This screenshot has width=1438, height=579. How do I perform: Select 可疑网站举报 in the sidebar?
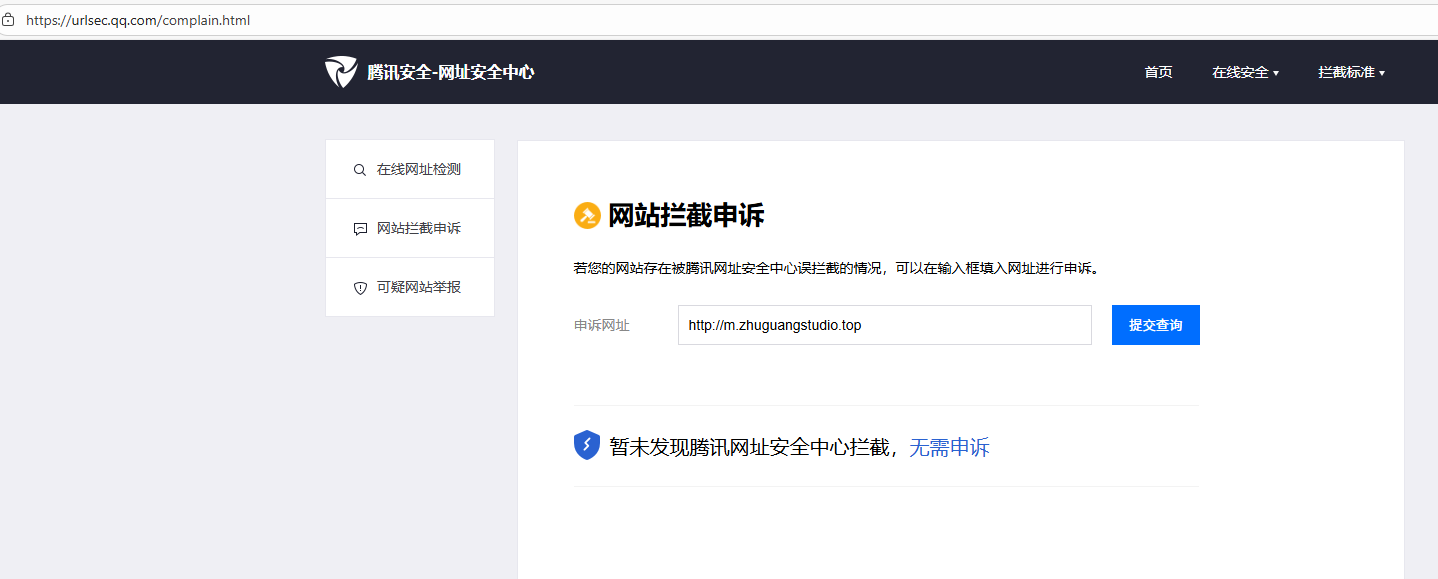pos(410,287)
